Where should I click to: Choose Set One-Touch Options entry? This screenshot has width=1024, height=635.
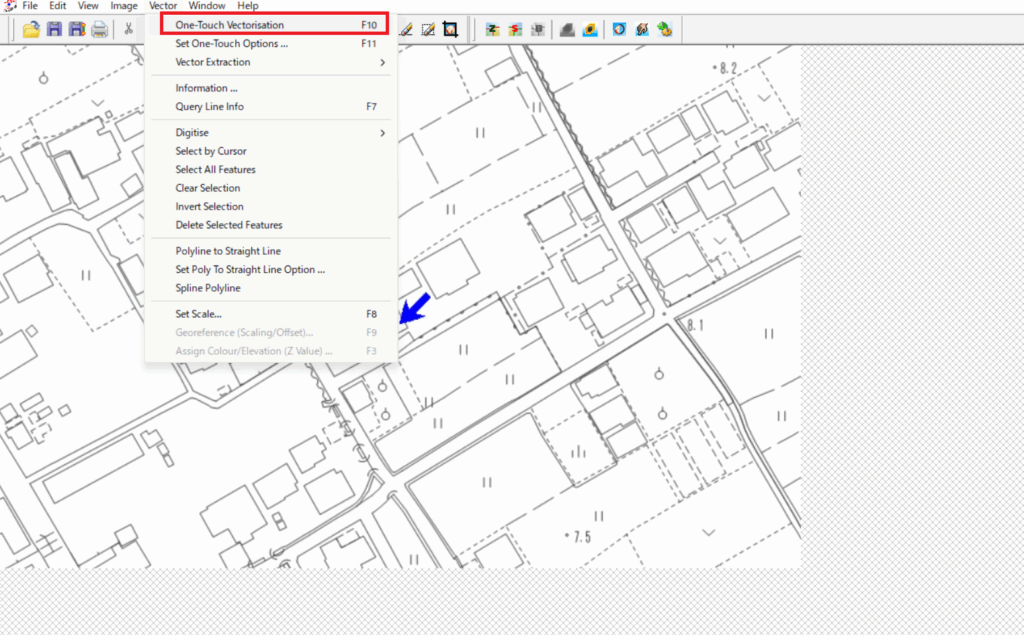click(271, 44)
